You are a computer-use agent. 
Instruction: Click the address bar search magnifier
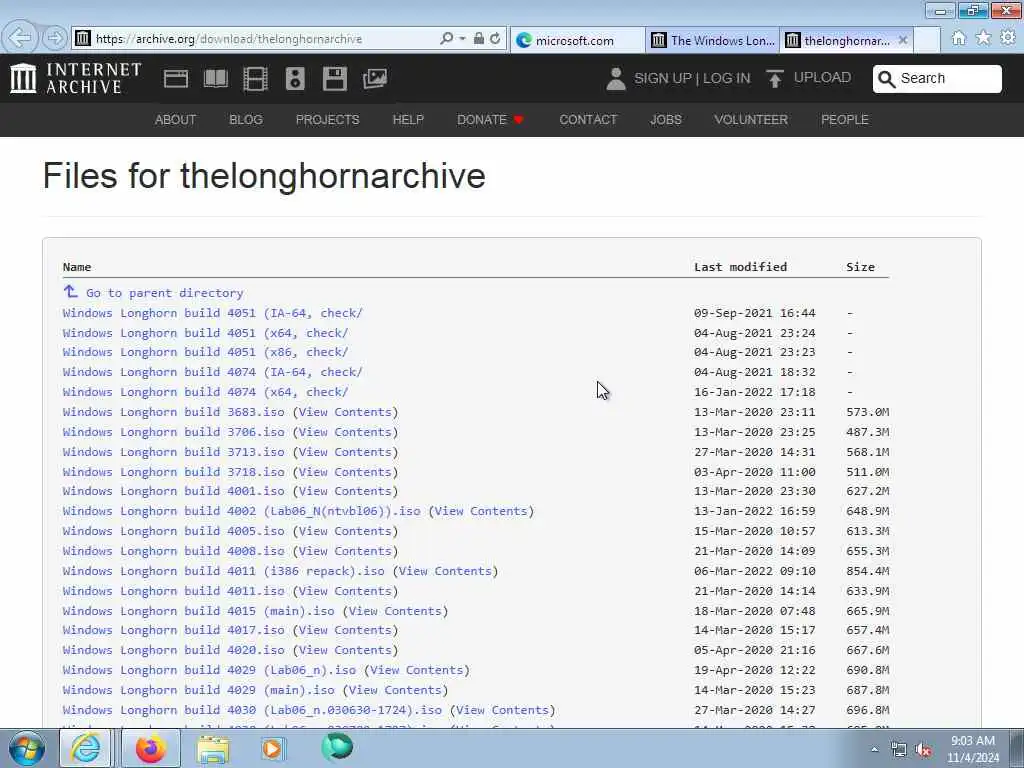coord(447,39)
